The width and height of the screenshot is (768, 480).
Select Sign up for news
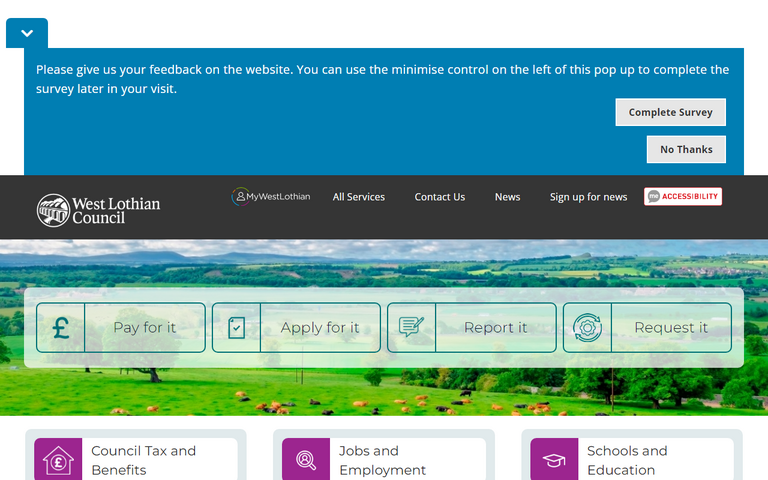[588, 197]
